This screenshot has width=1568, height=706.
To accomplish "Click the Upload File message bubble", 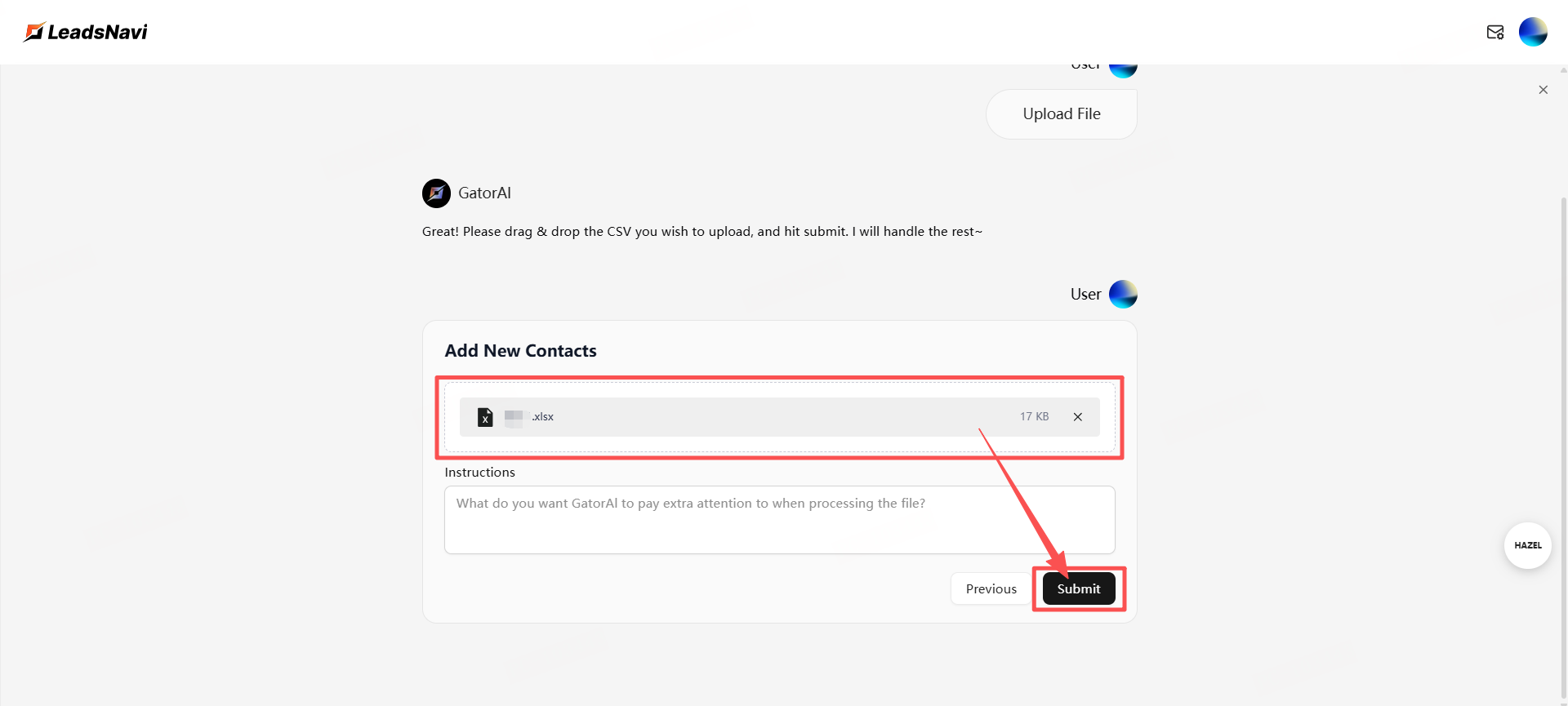I will tap(1061, 114).
